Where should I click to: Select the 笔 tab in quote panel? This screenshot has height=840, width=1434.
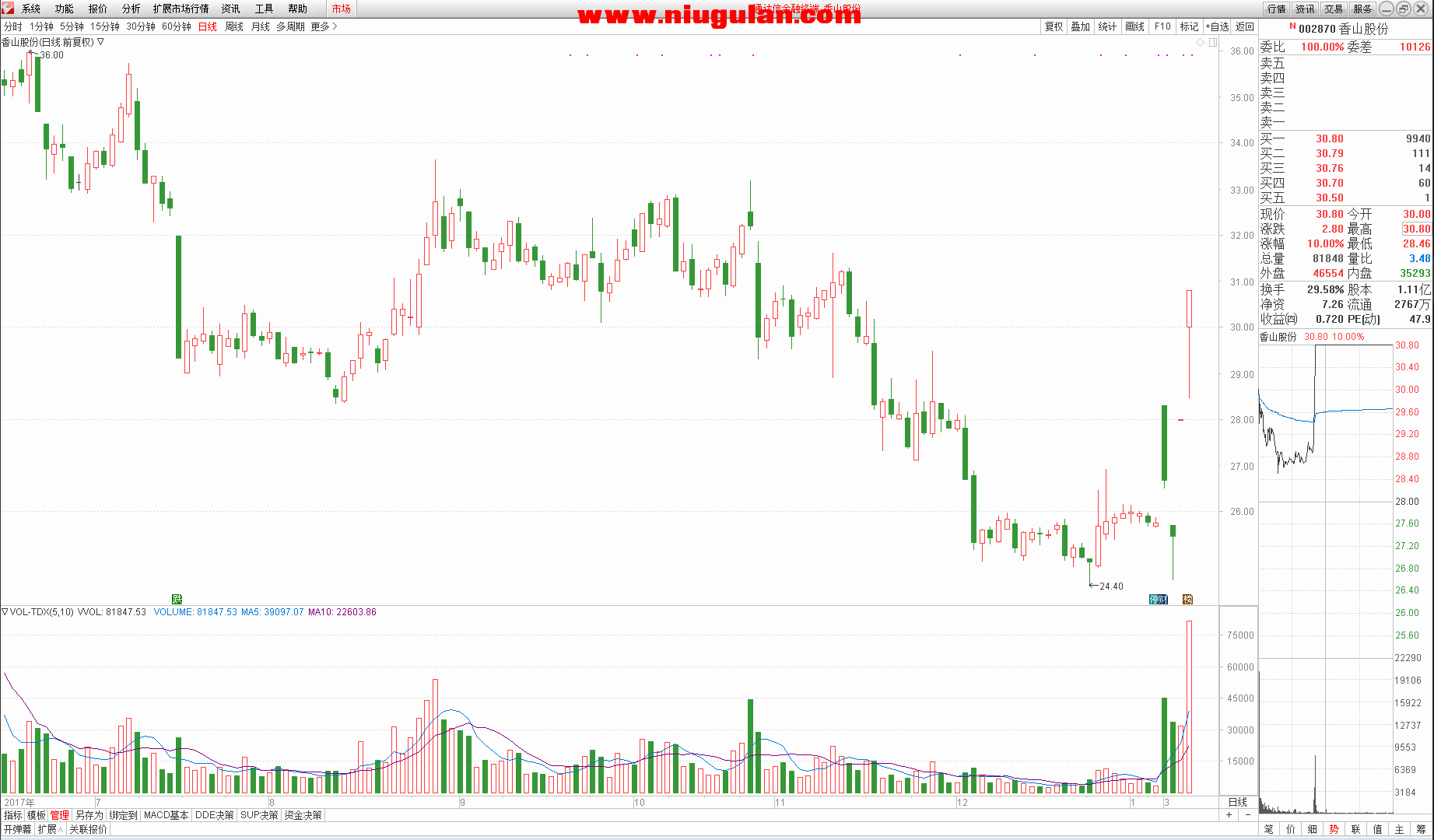point(1269,829)
